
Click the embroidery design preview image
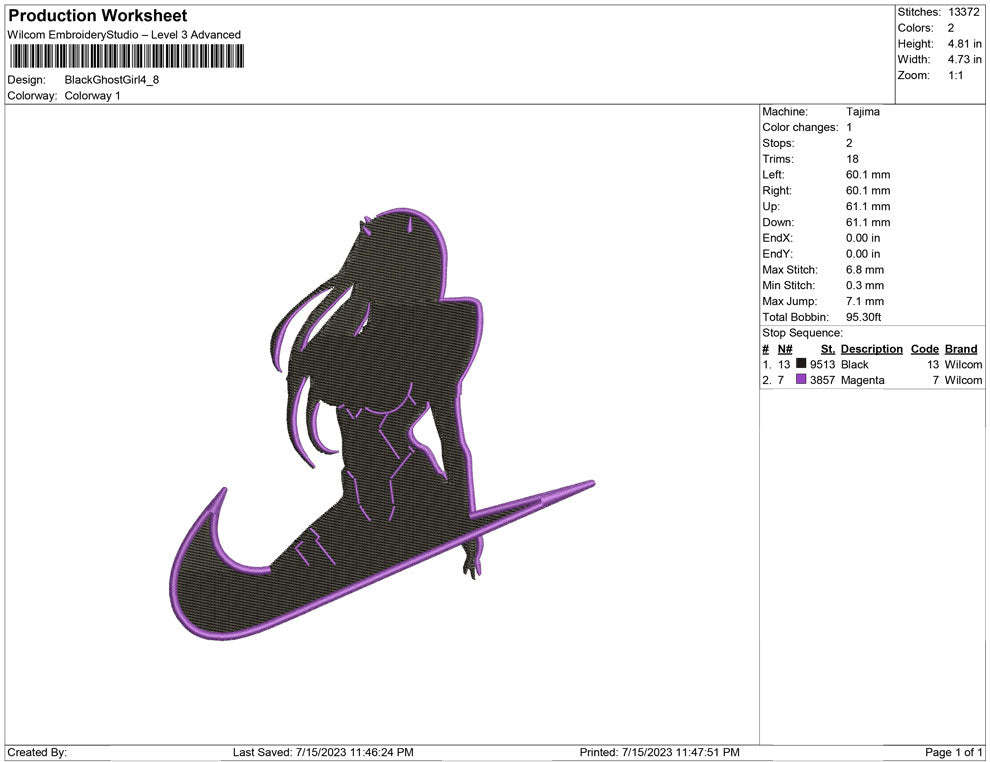(x=382, y=424)
